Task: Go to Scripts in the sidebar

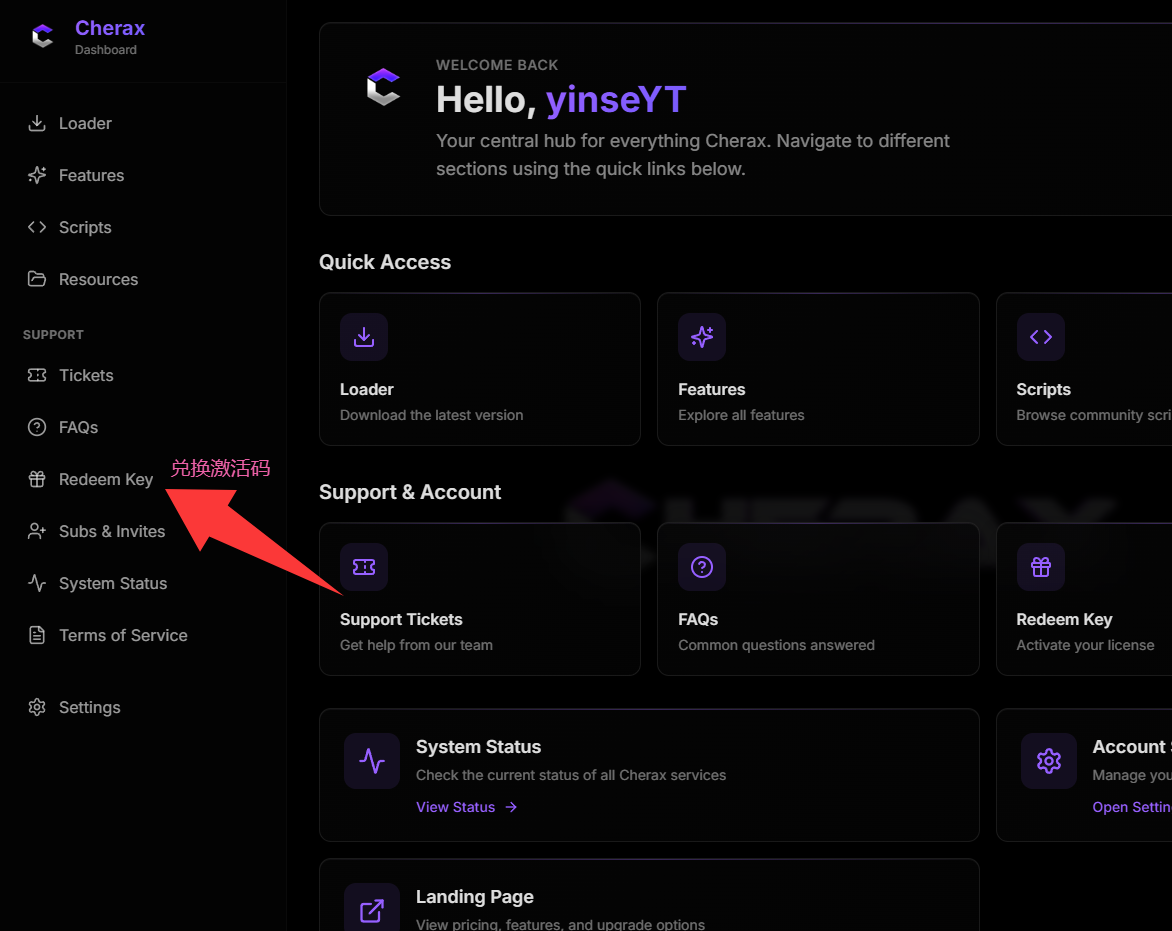Action: (x=85, y=228)
